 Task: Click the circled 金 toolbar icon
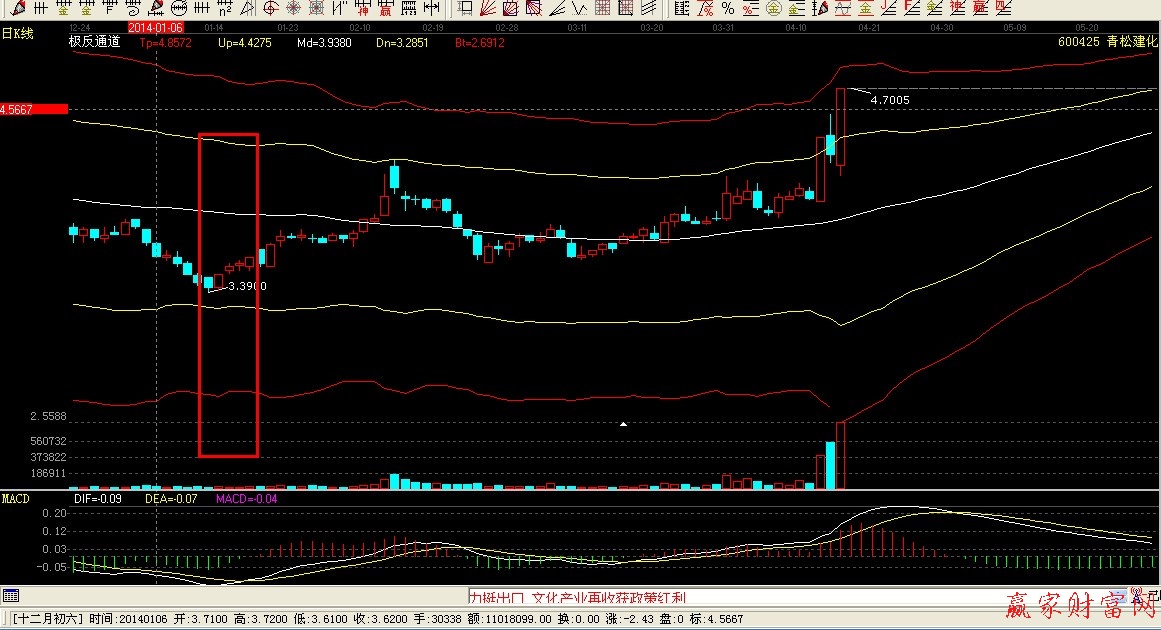(x=773, y=8)
